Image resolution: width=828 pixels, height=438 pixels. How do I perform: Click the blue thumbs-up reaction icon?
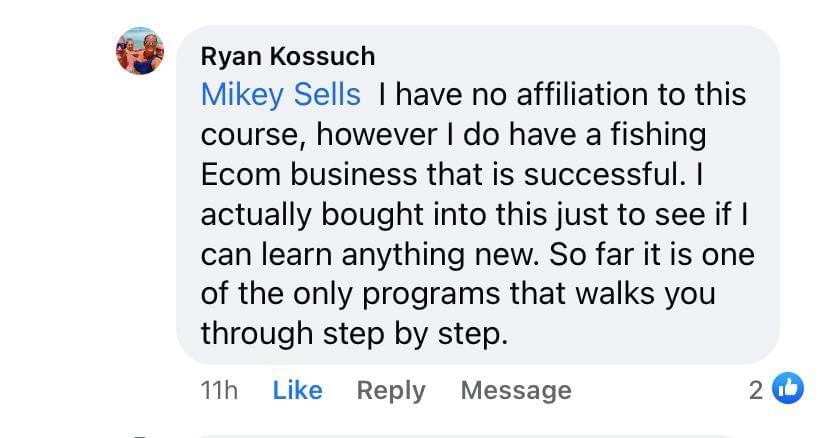click(789, 389)
